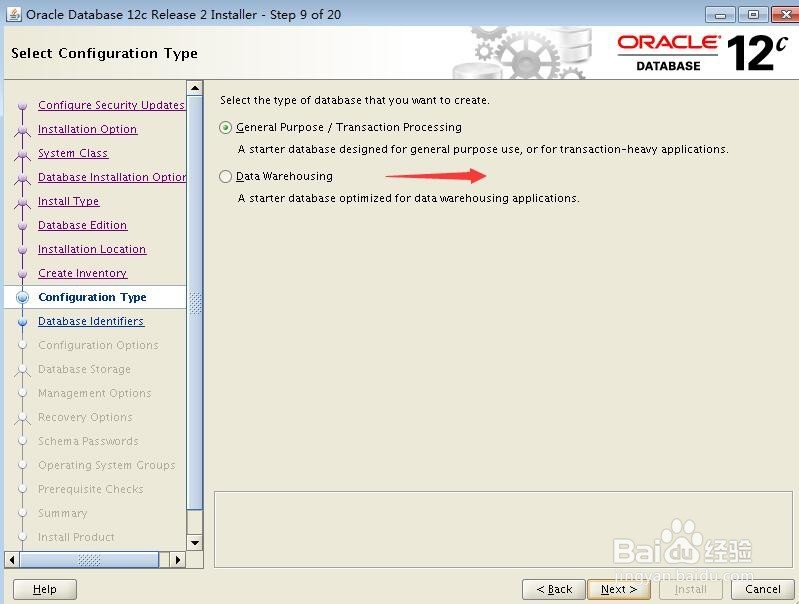Click the Installation Location step bullet icon
The width and height of the screenshot is (799, 604).
tap(22, 249)
